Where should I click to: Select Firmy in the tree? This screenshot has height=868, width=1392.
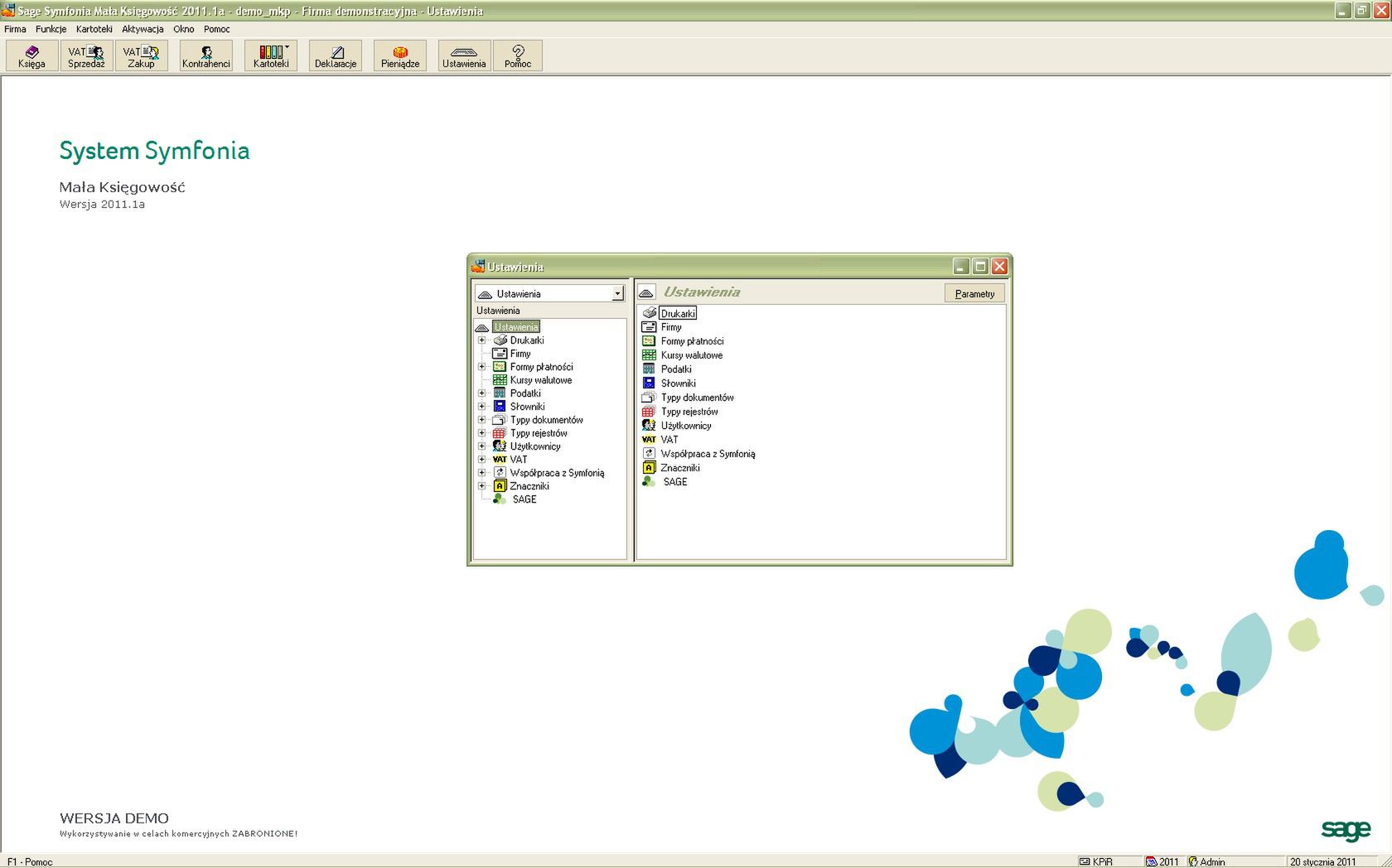(520, 354)
